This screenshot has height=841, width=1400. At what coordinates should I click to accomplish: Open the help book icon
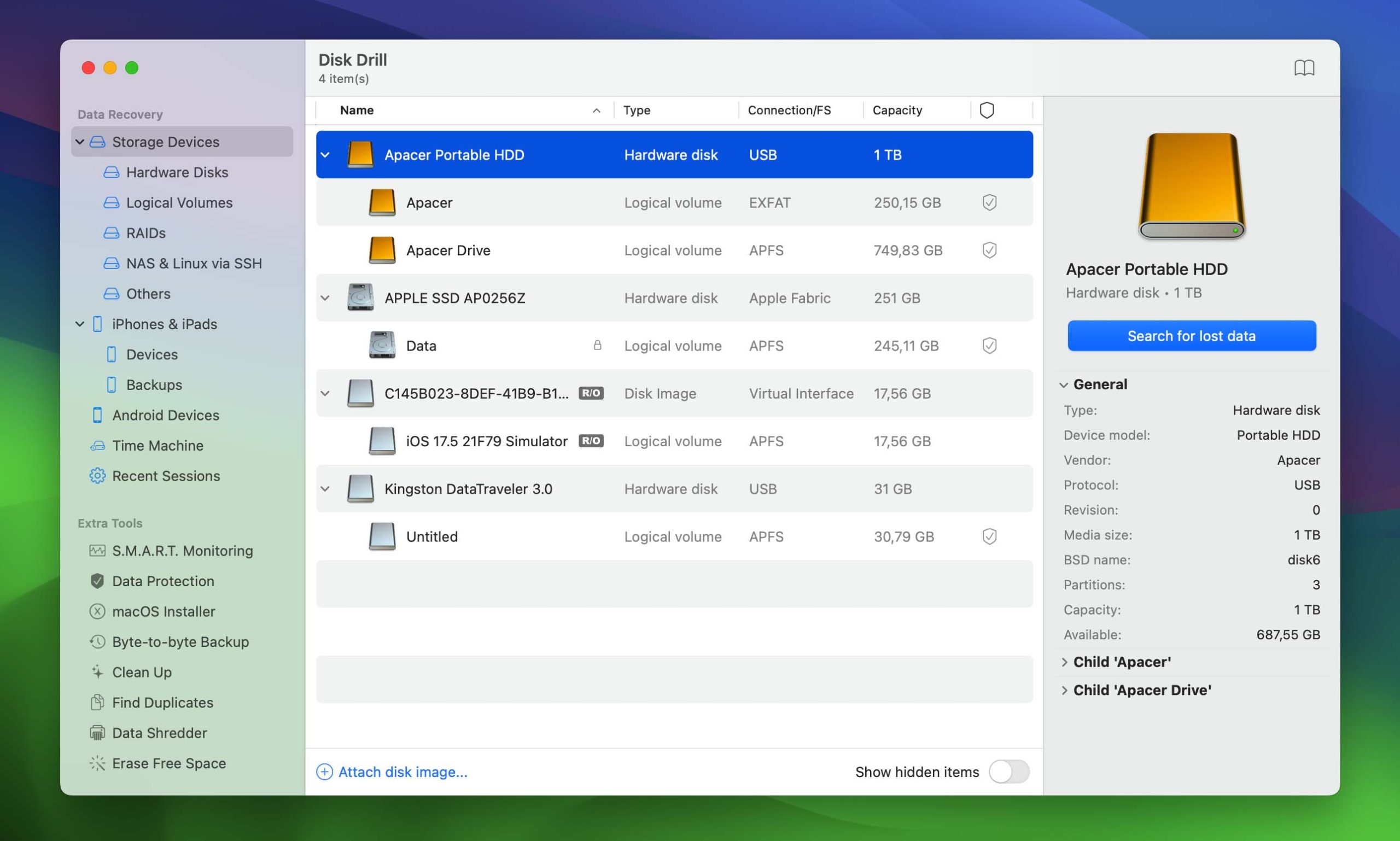click(x=1304, y=68)
